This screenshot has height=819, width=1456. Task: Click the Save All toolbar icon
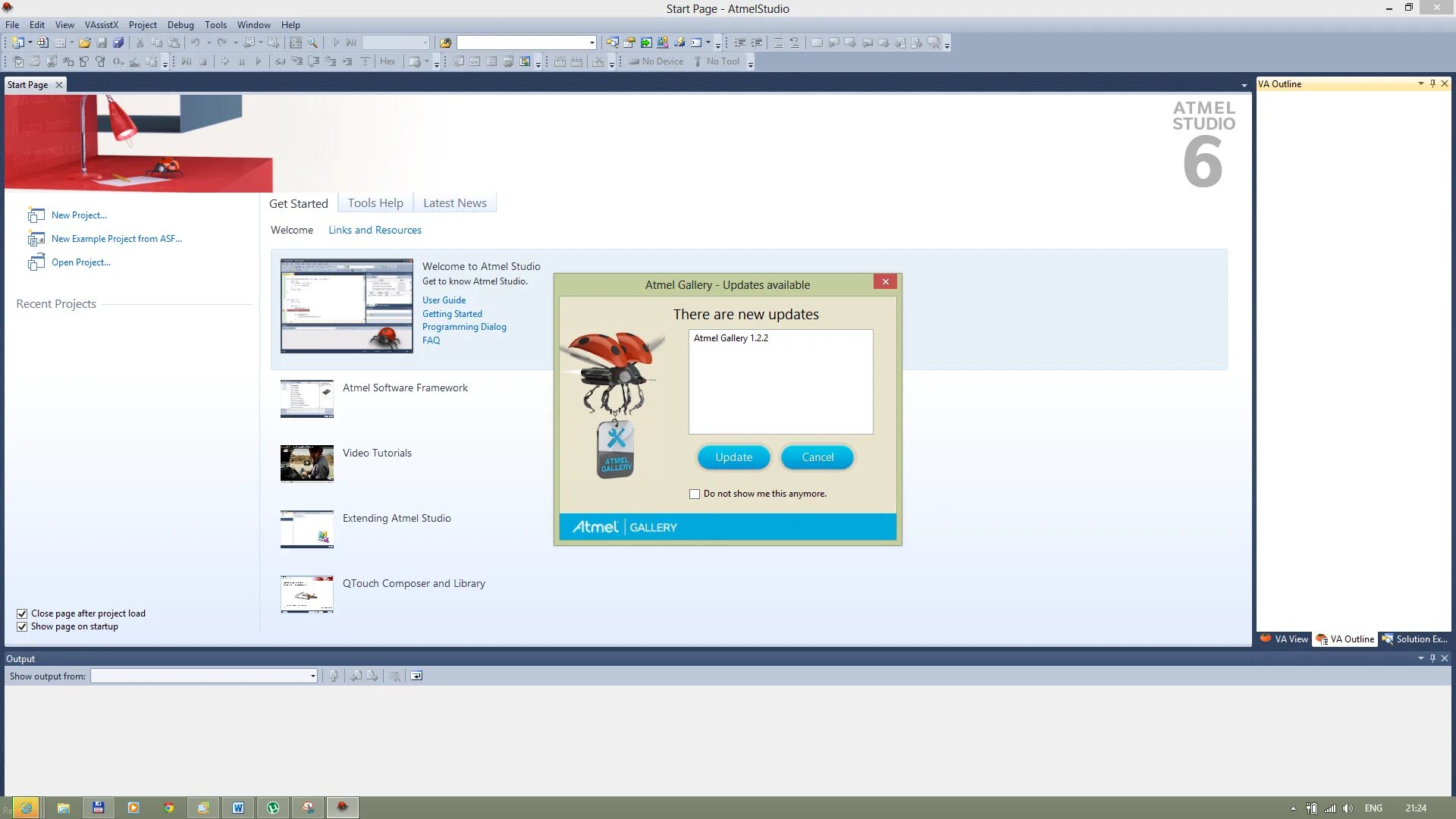point(118,43)
